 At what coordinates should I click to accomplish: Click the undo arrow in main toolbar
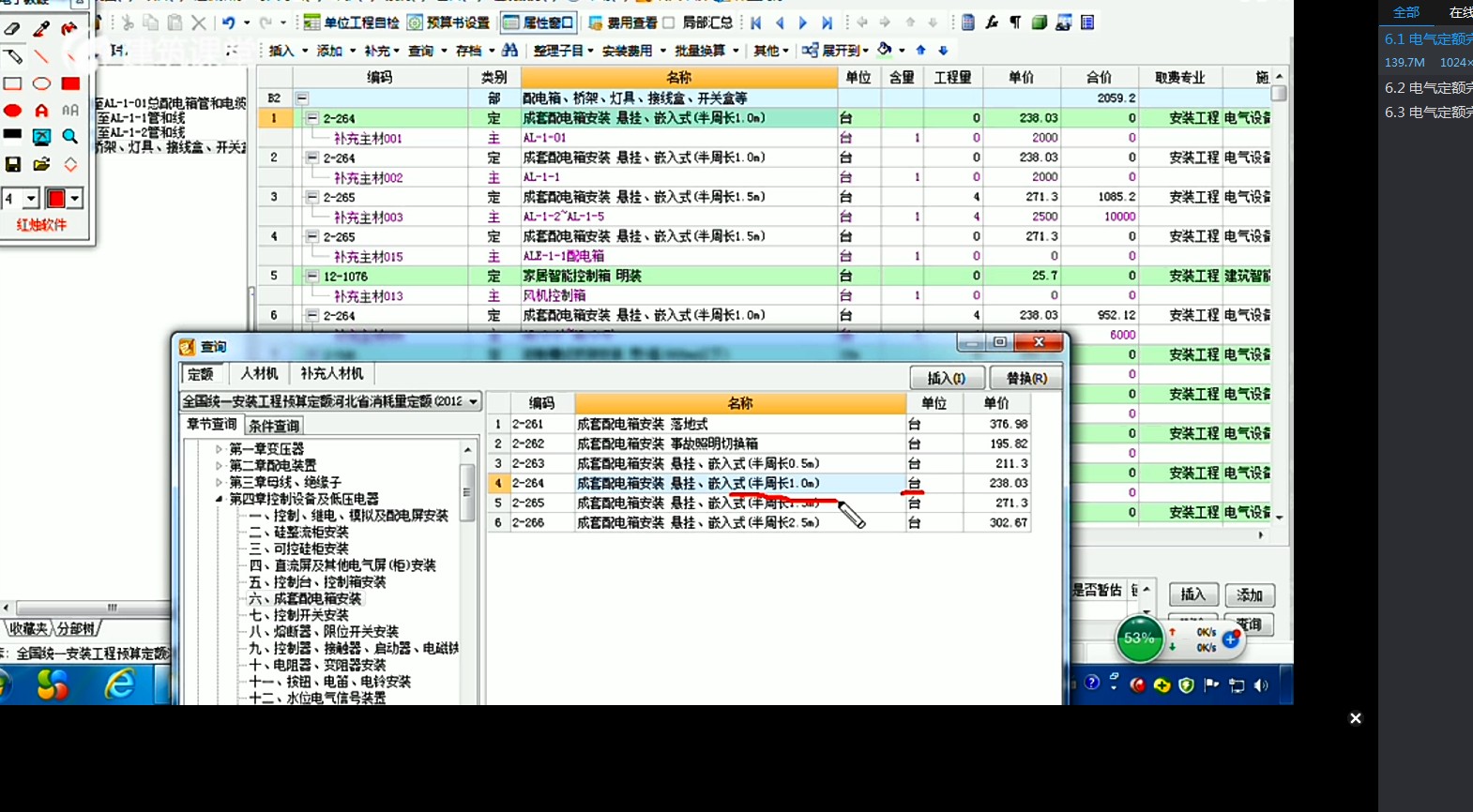click(x=228, y=23)
